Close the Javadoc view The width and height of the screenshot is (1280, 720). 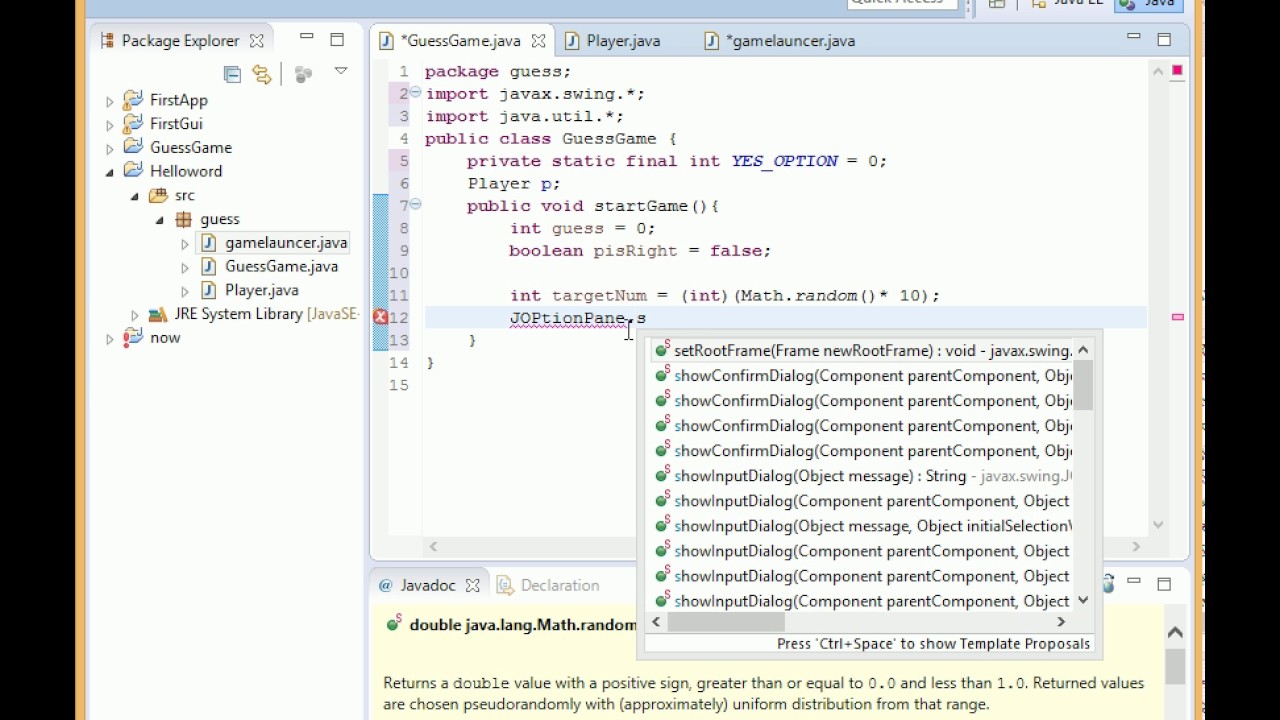point(473,585)
